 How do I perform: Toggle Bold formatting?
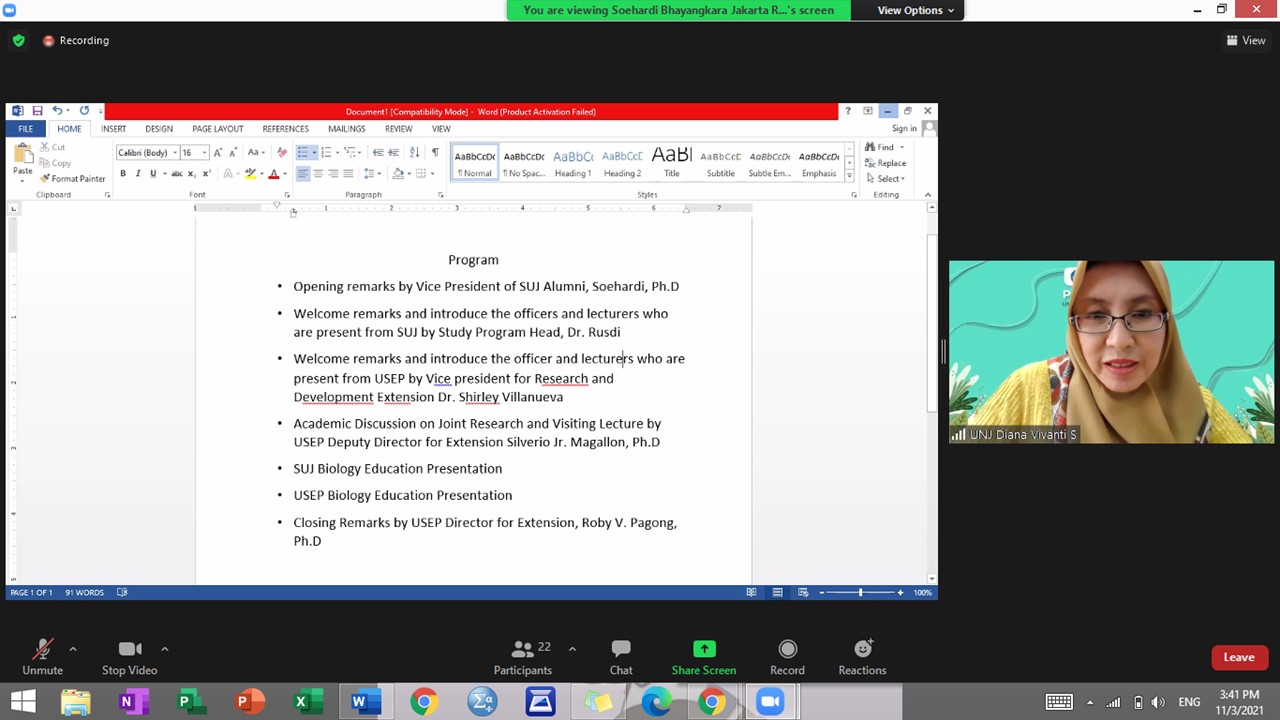tap(123, 173)
